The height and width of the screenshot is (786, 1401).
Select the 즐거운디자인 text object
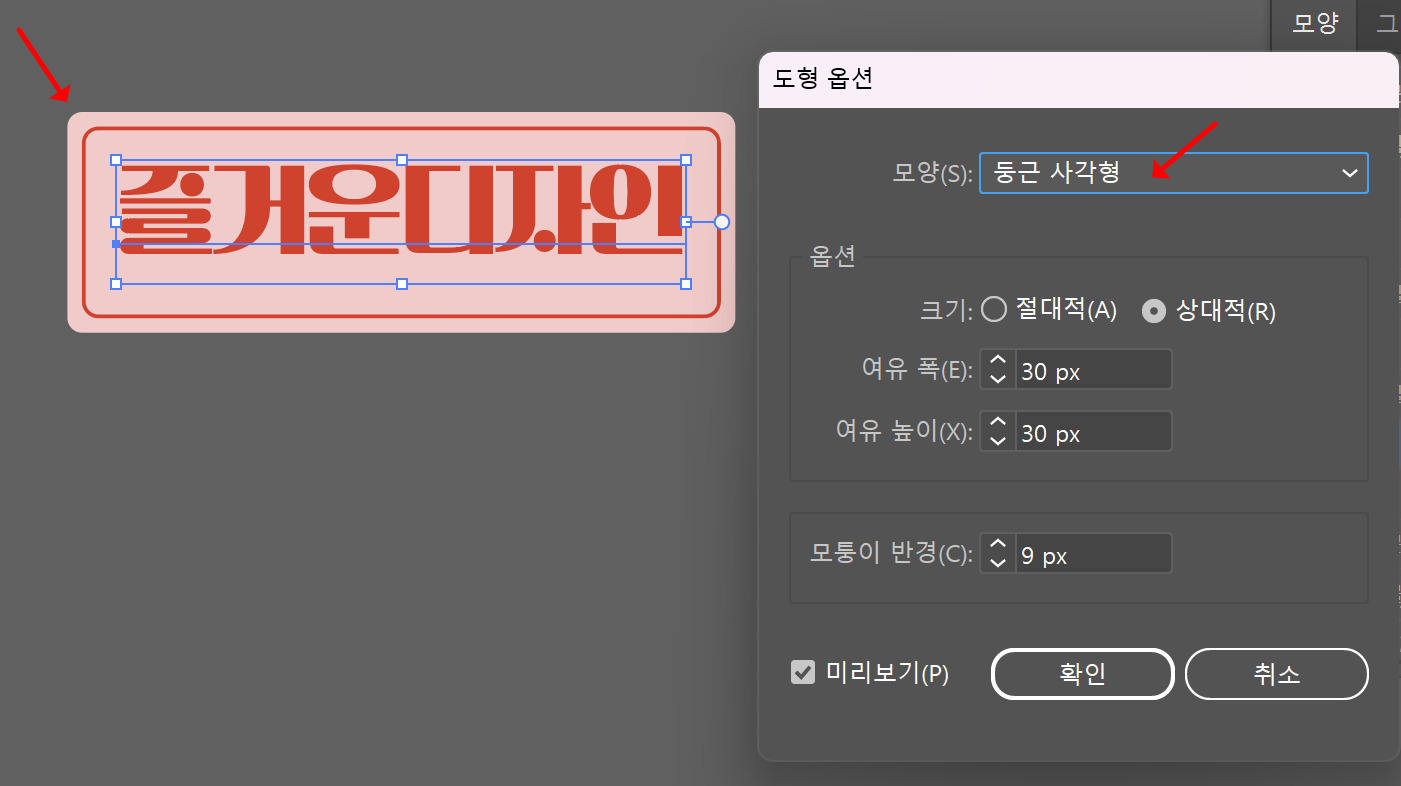tap(400, 220)
